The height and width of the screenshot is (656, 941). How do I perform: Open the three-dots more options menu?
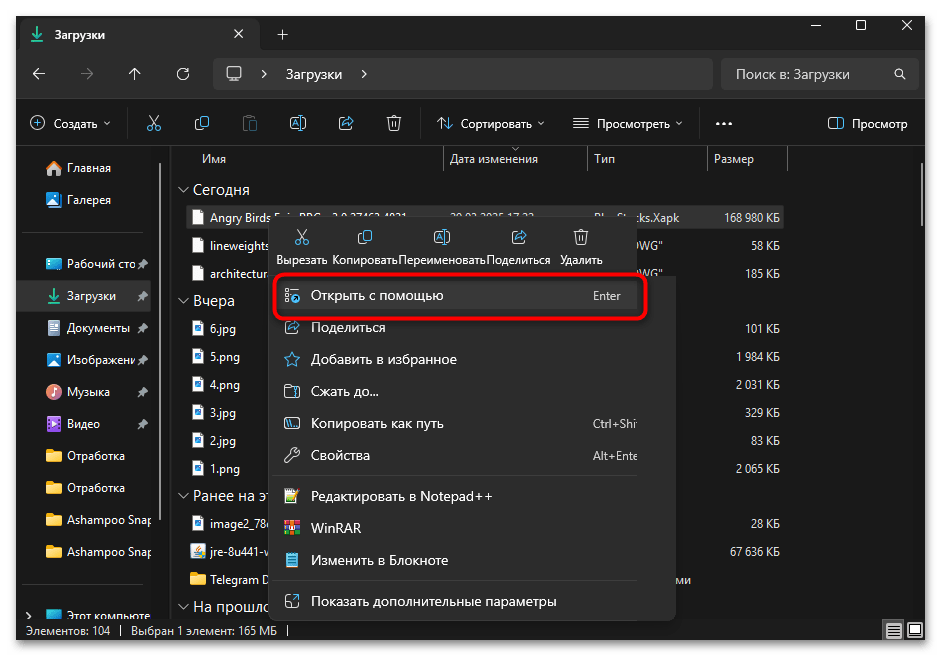tap(724, 124)
